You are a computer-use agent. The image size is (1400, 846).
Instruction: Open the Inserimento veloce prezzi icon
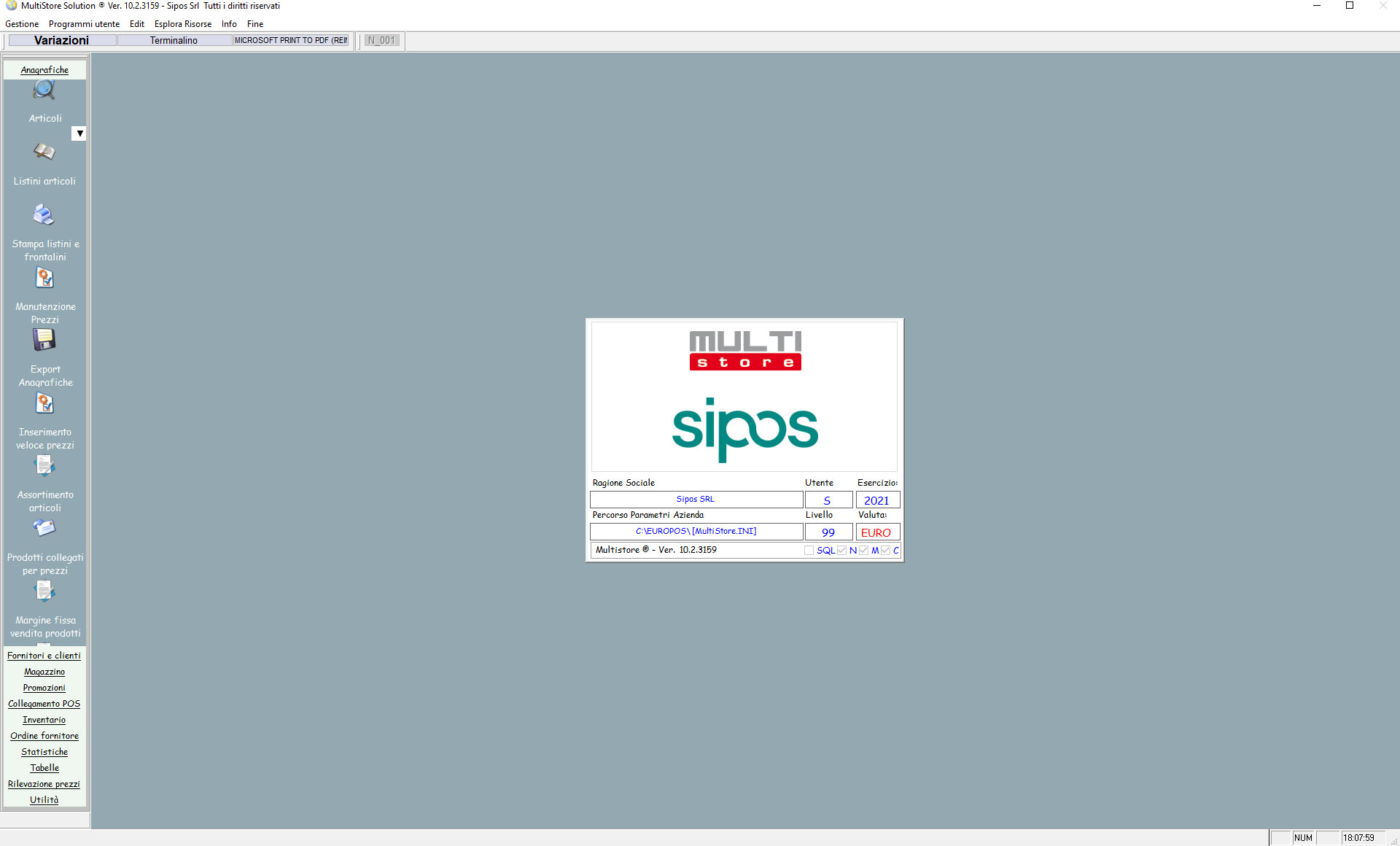(x=44, y=403)
